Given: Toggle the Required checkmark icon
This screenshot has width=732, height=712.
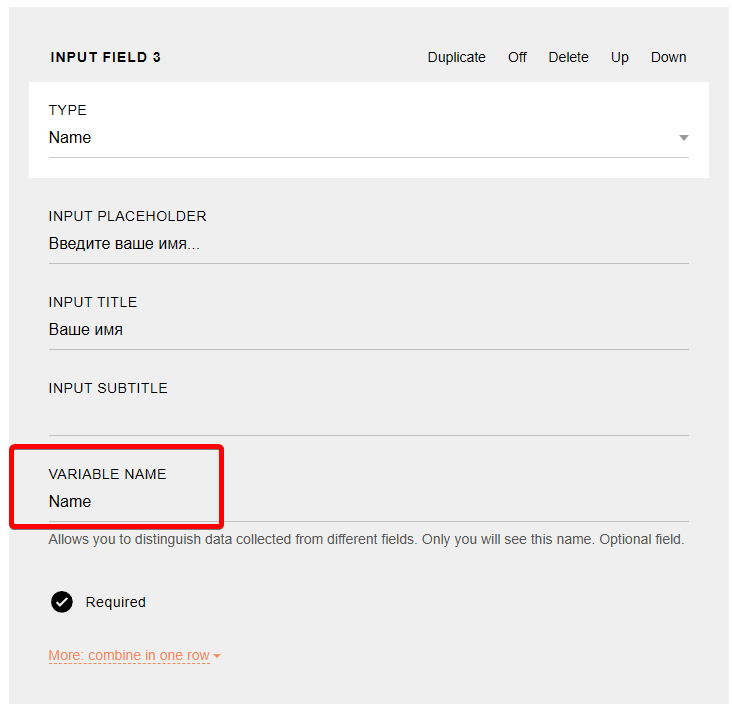Looking at the screenshot, I should 62,602.
